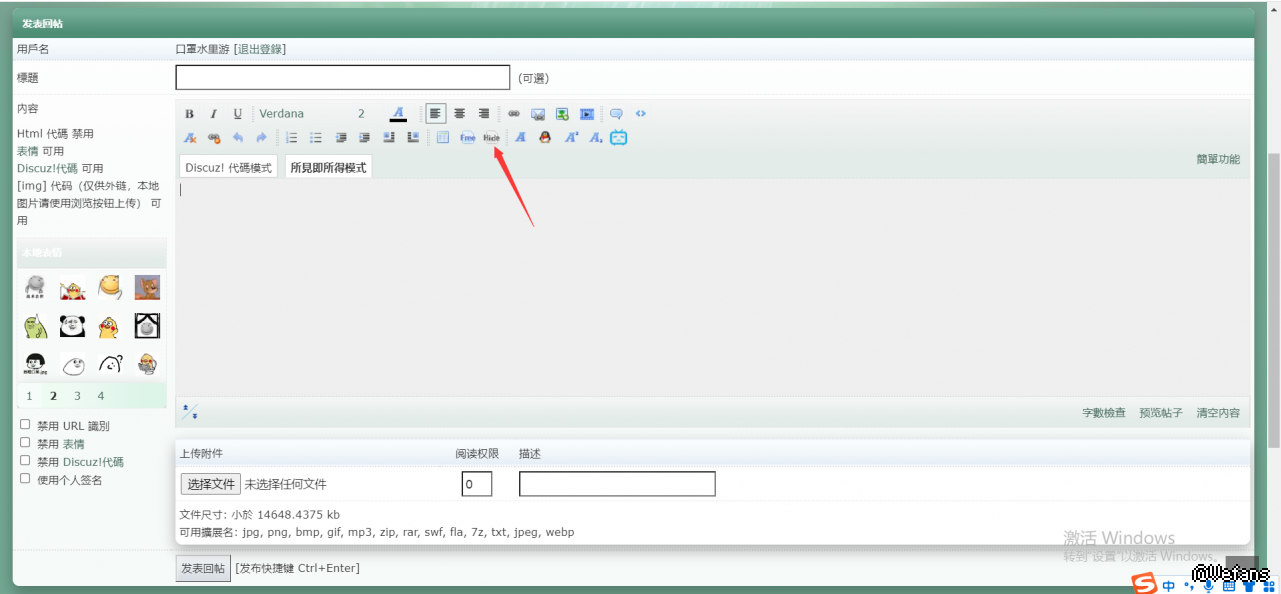The image size is (1281, 594).
Task: Click 预览帖子 preview link
Action: click(x=1161, y=413)
